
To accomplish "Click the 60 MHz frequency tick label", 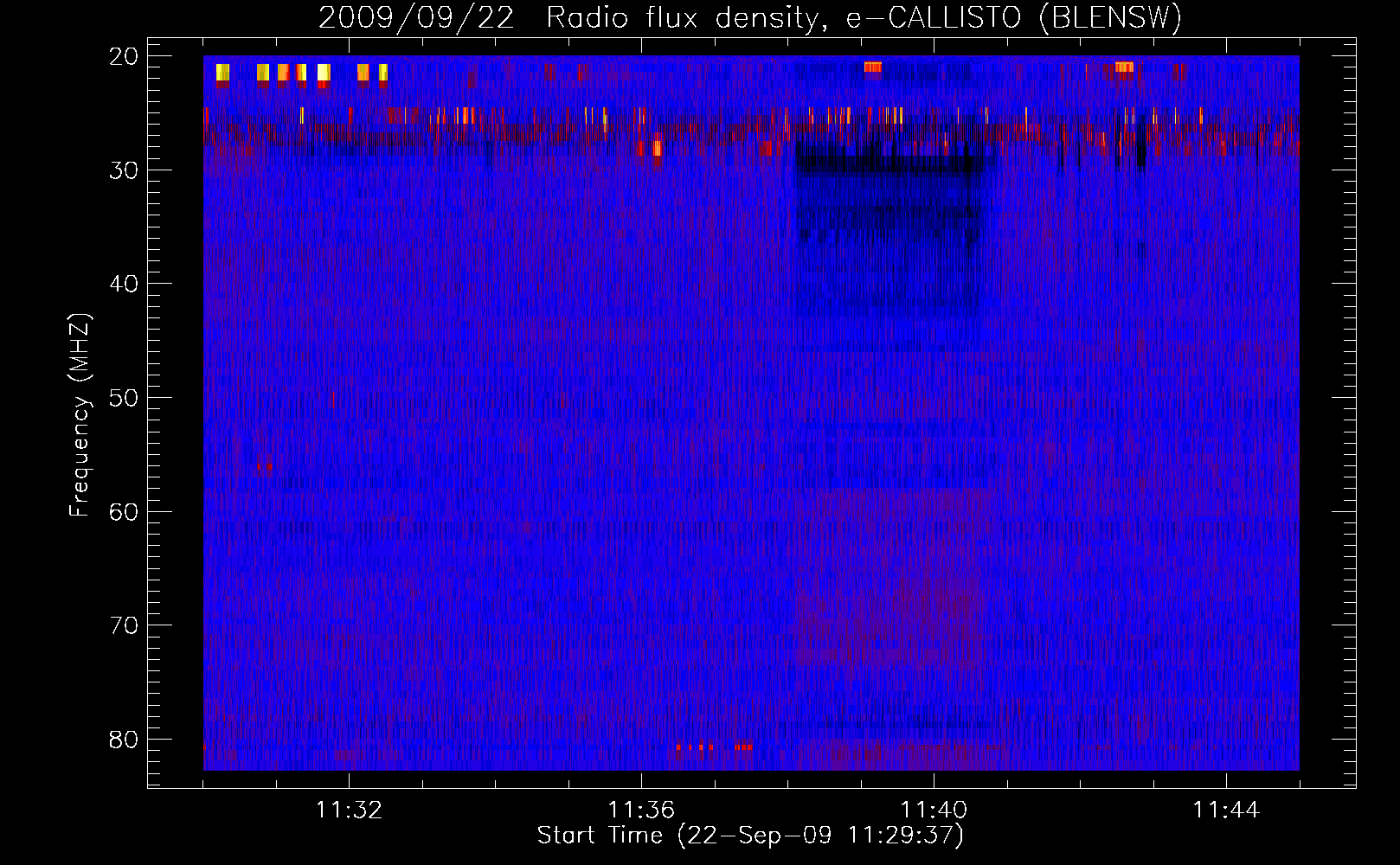I will click(x=123, y=512).
